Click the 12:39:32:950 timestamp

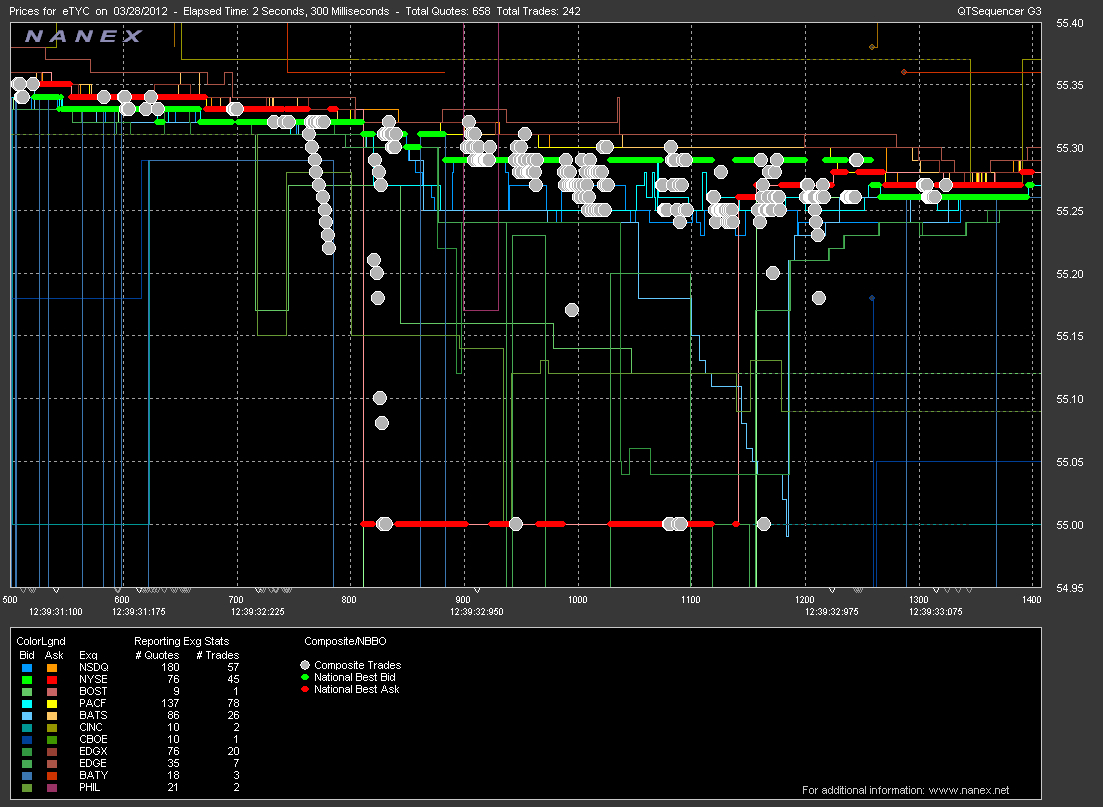pos(477,611)
